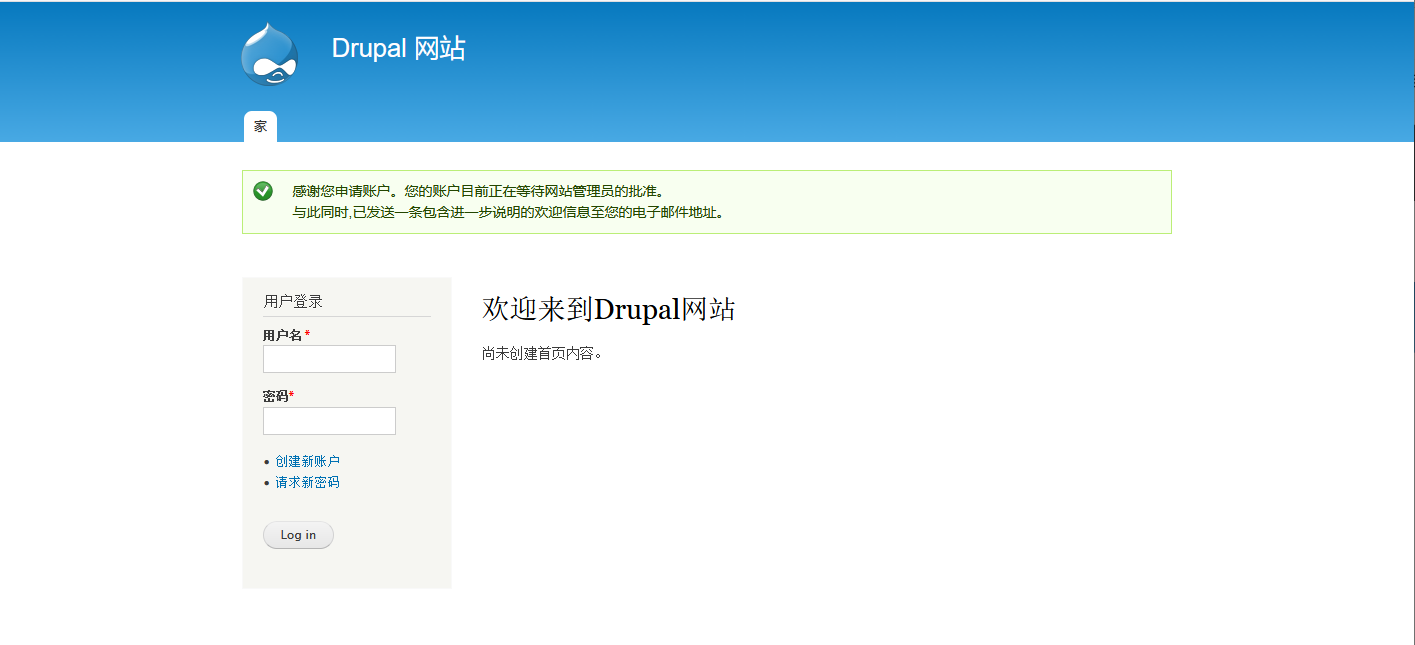
Task: Click the green checkmark status icon
Action: 263,191
